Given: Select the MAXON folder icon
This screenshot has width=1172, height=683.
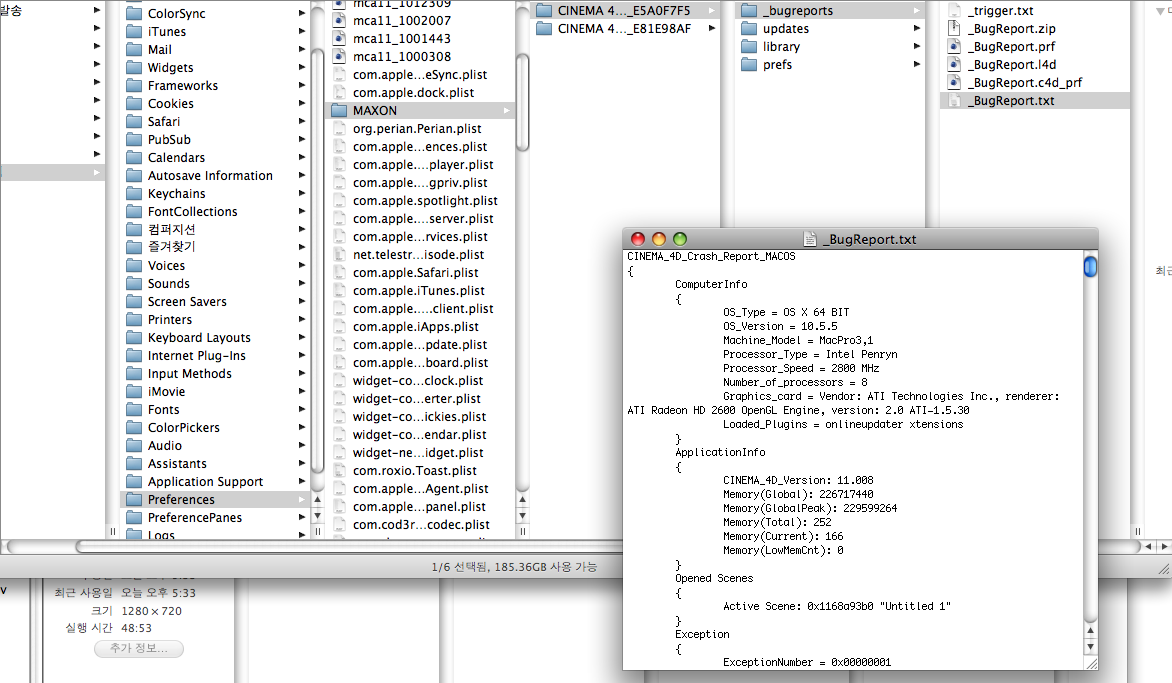Looking at the screenshot, I should click(339, 111).
